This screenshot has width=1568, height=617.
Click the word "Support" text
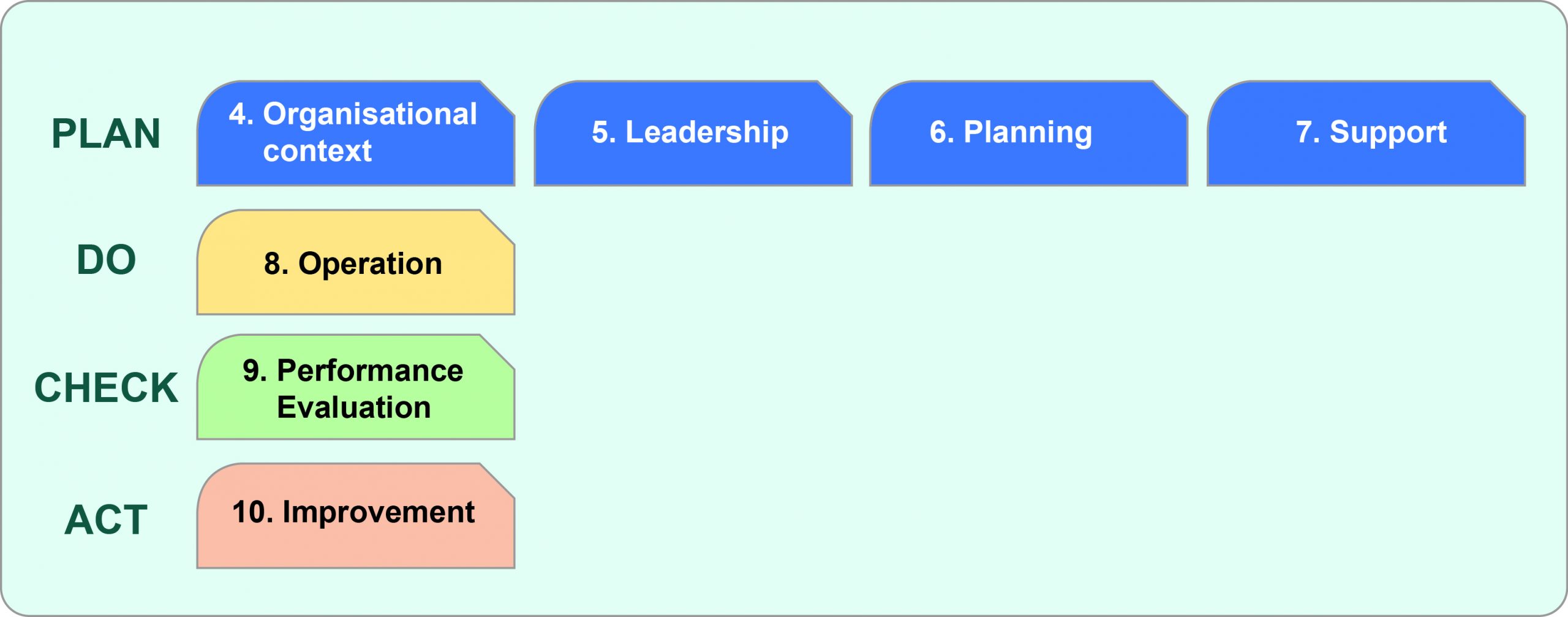point(1388,132)
